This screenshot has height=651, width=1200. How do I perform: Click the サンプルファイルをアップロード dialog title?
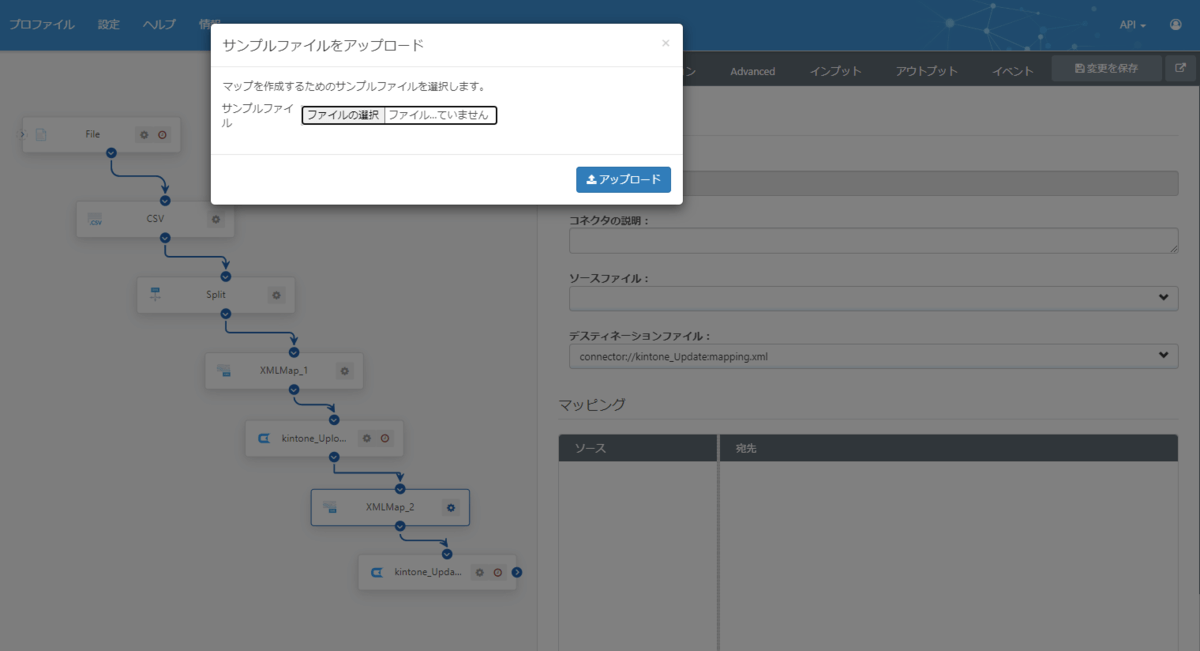tap(323, 45)
